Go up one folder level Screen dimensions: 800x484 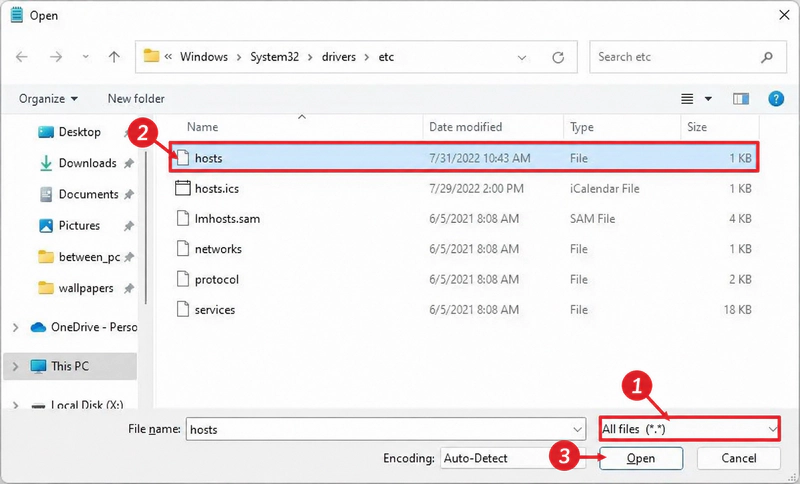tap(114, 57)
